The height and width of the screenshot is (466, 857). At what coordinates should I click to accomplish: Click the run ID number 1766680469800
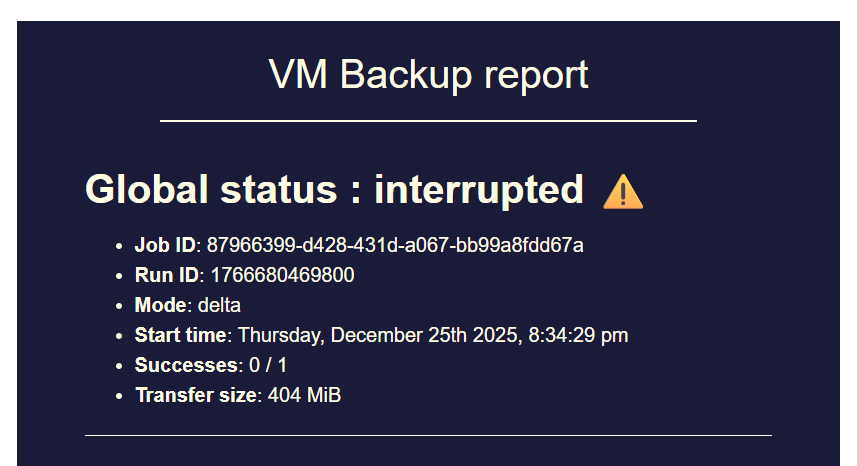[x=282, y=275]
